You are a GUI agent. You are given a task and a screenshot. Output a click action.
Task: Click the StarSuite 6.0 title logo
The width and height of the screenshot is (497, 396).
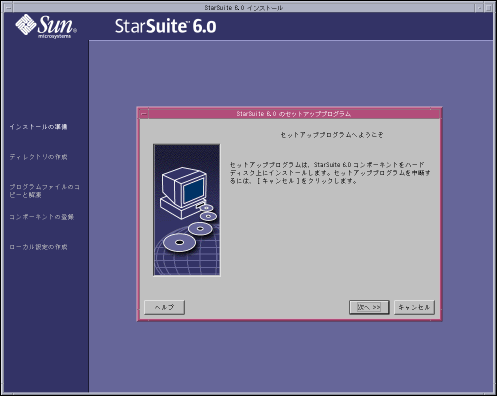click(166, 26)
